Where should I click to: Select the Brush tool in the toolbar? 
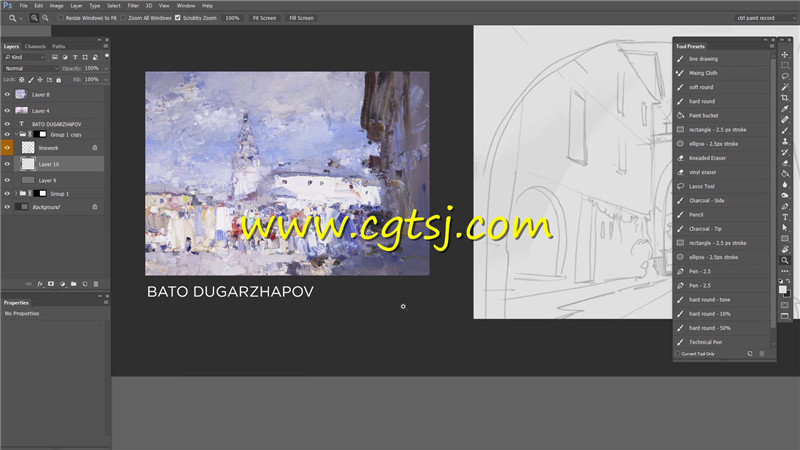(785, 131)
